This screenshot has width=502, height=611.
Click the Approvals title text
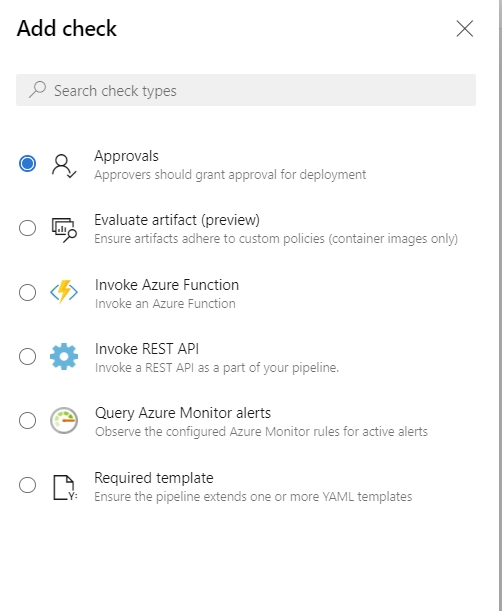coord(126,156)
